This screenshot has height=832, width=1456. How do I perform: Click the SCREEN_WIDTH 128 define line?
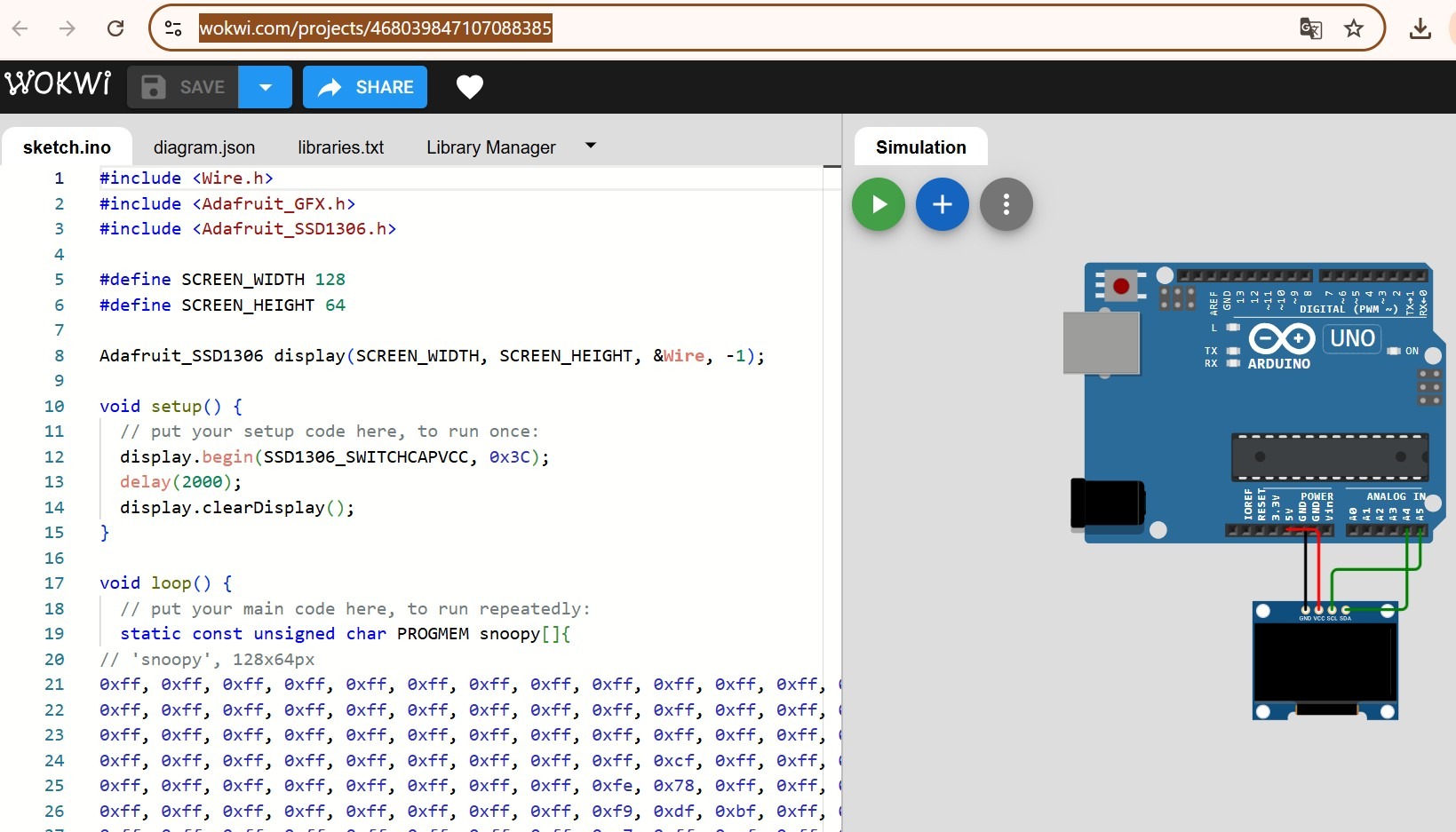(222, 280)
